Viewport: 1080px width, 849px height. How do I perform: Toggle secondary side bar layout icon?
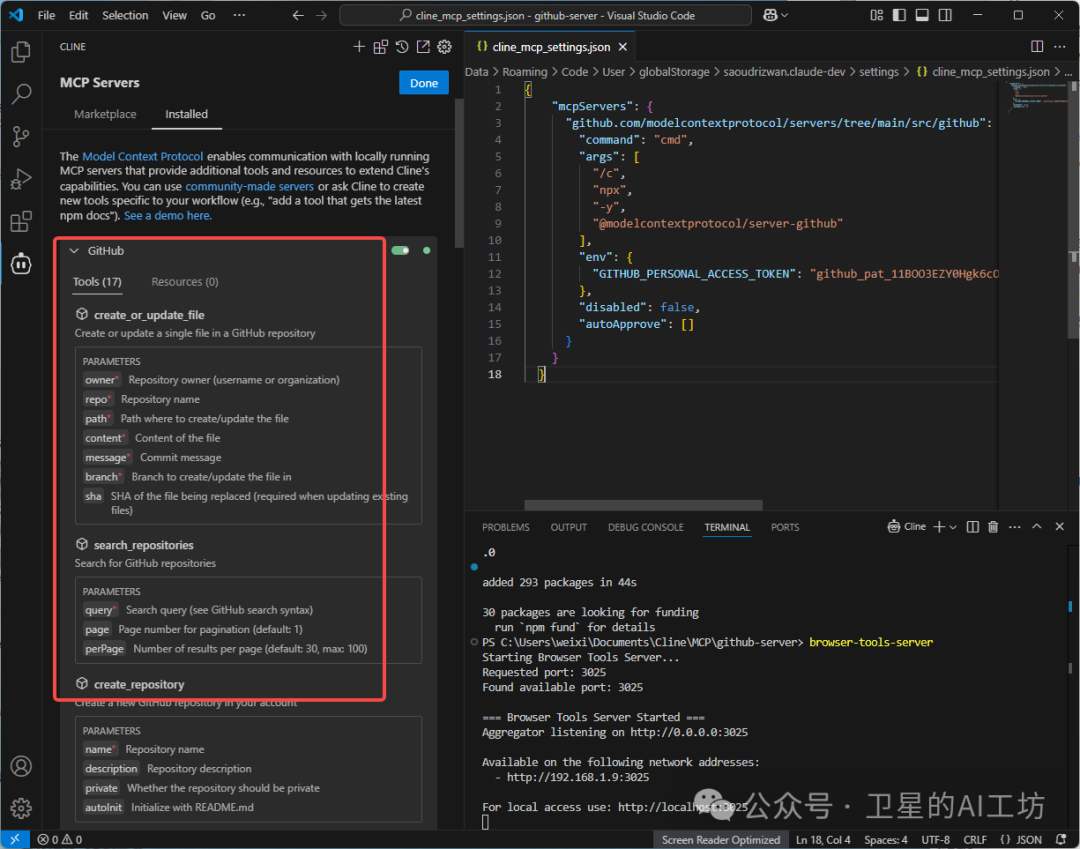pyautogui.click(x=945, y=15)
